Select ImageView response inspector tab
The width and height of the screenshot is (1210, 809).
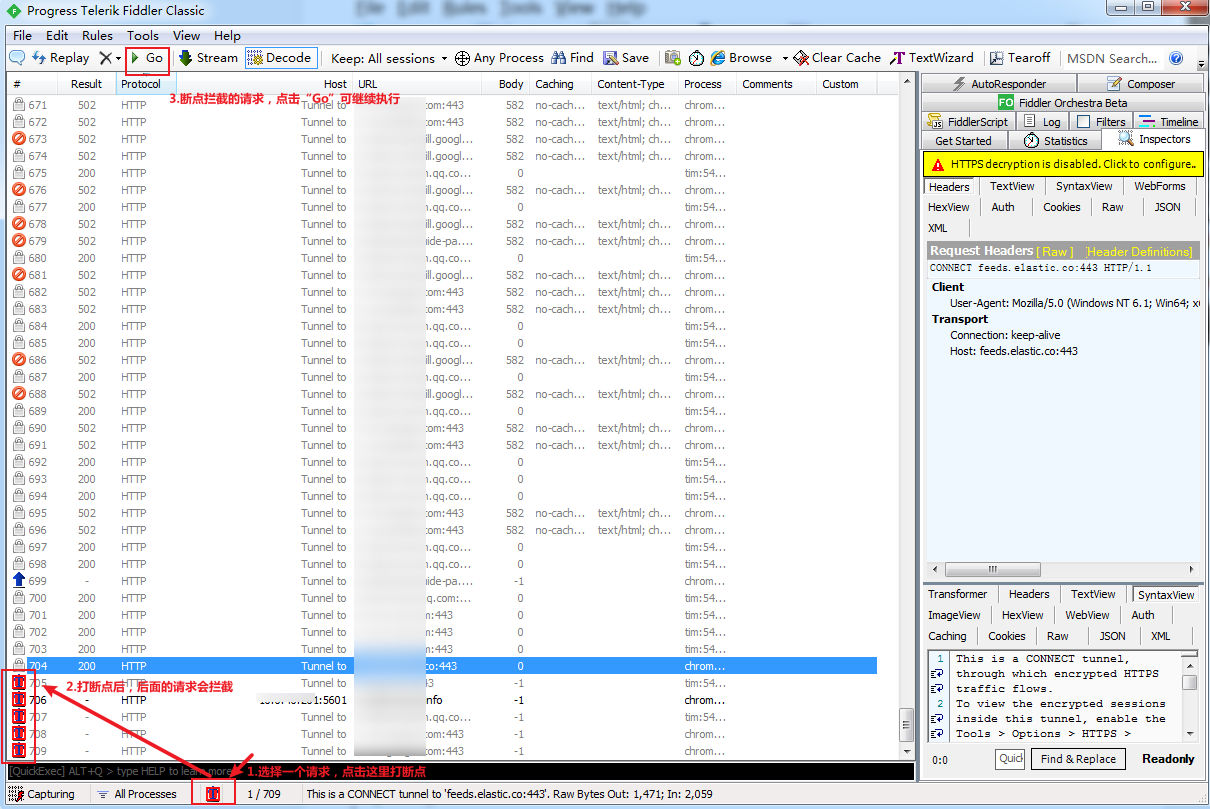[954, 615]
